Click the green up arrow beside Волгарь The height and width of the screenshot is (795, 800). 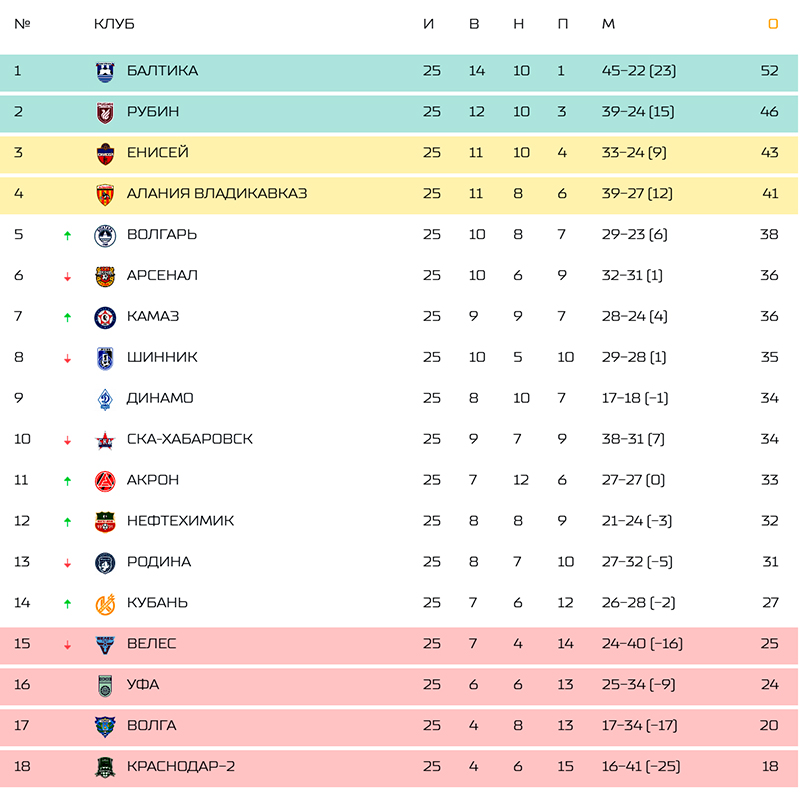67,235
